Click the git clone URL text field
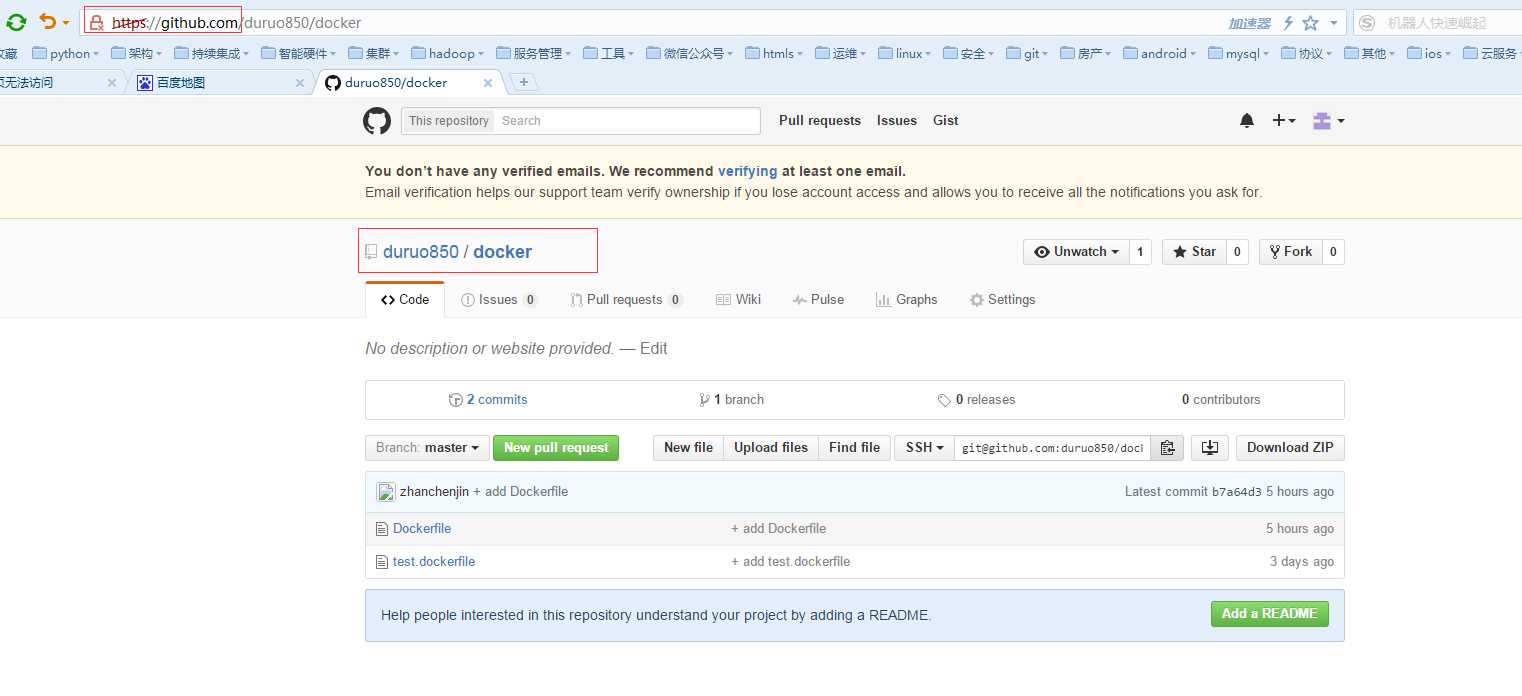The image size is (1522, 696). coord(1052,448)
